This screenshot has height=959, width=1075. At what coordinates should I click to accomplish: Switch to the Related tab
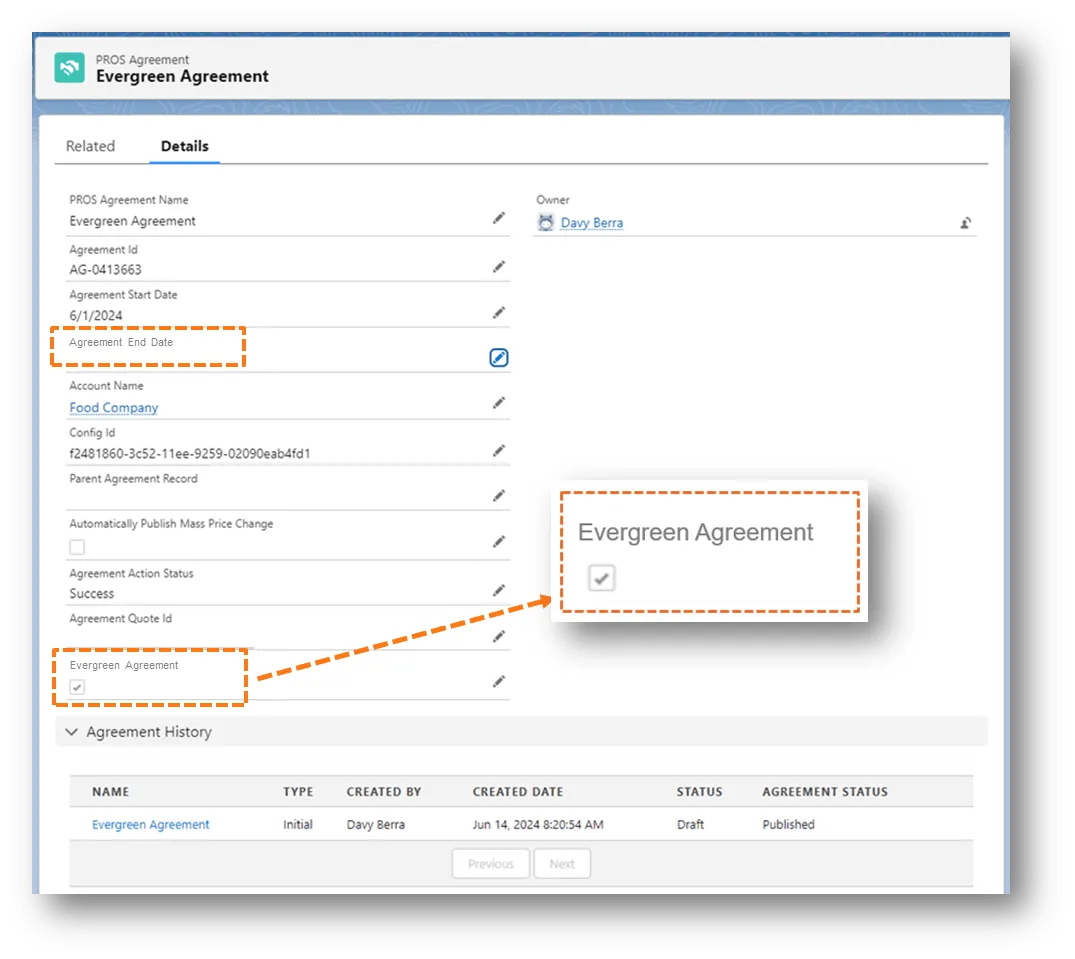[x=90, y=146]
